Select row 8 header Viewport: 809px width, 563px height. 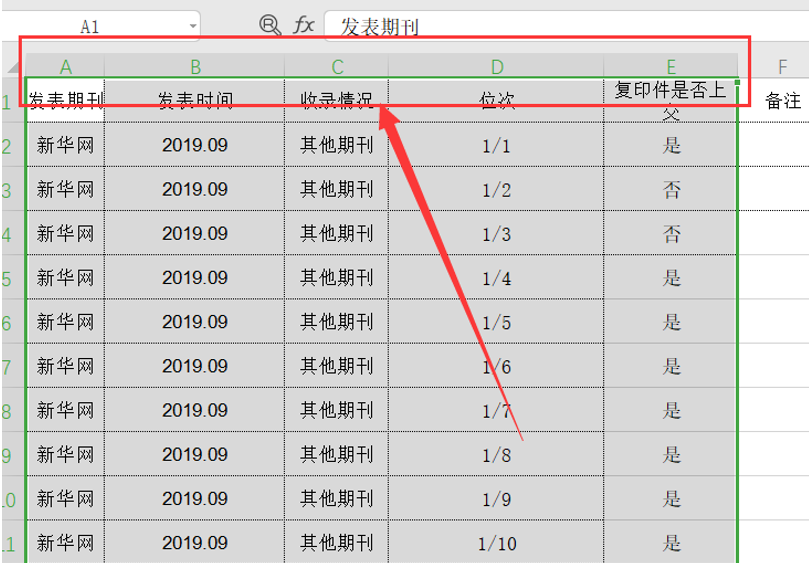12,410
